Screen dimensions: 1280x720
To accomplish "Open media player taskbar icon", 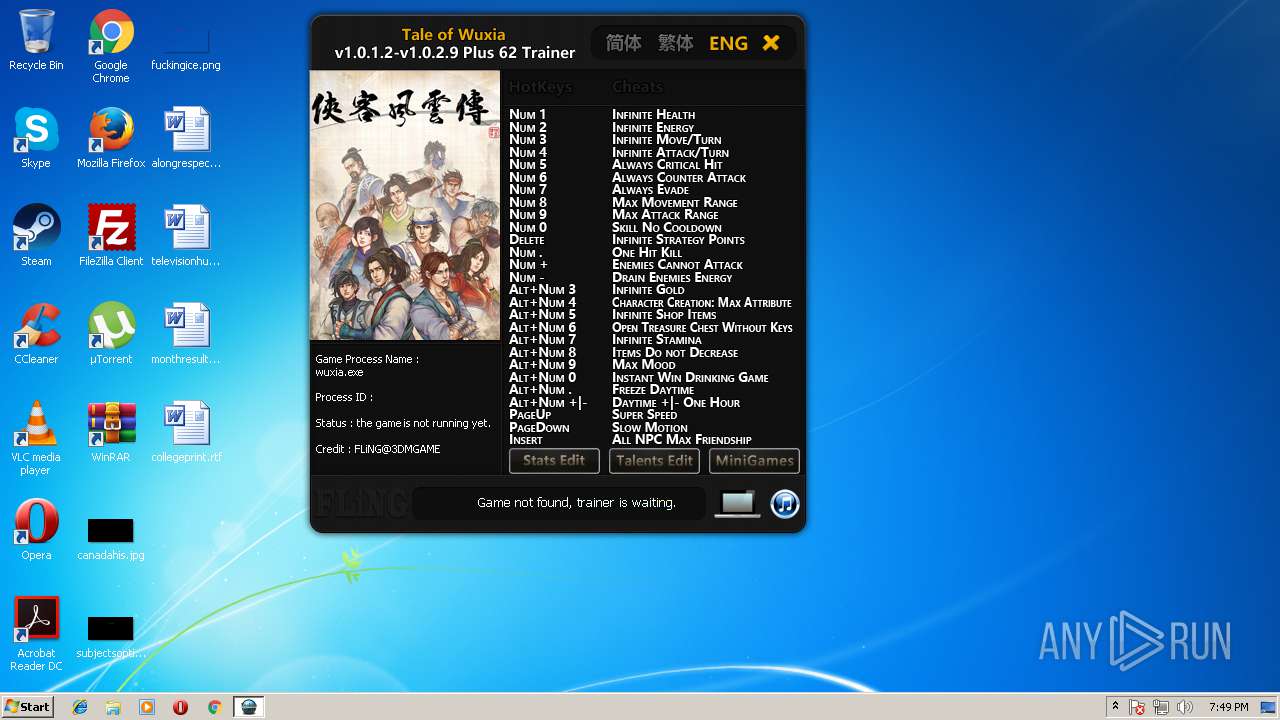I will [147, 707].
